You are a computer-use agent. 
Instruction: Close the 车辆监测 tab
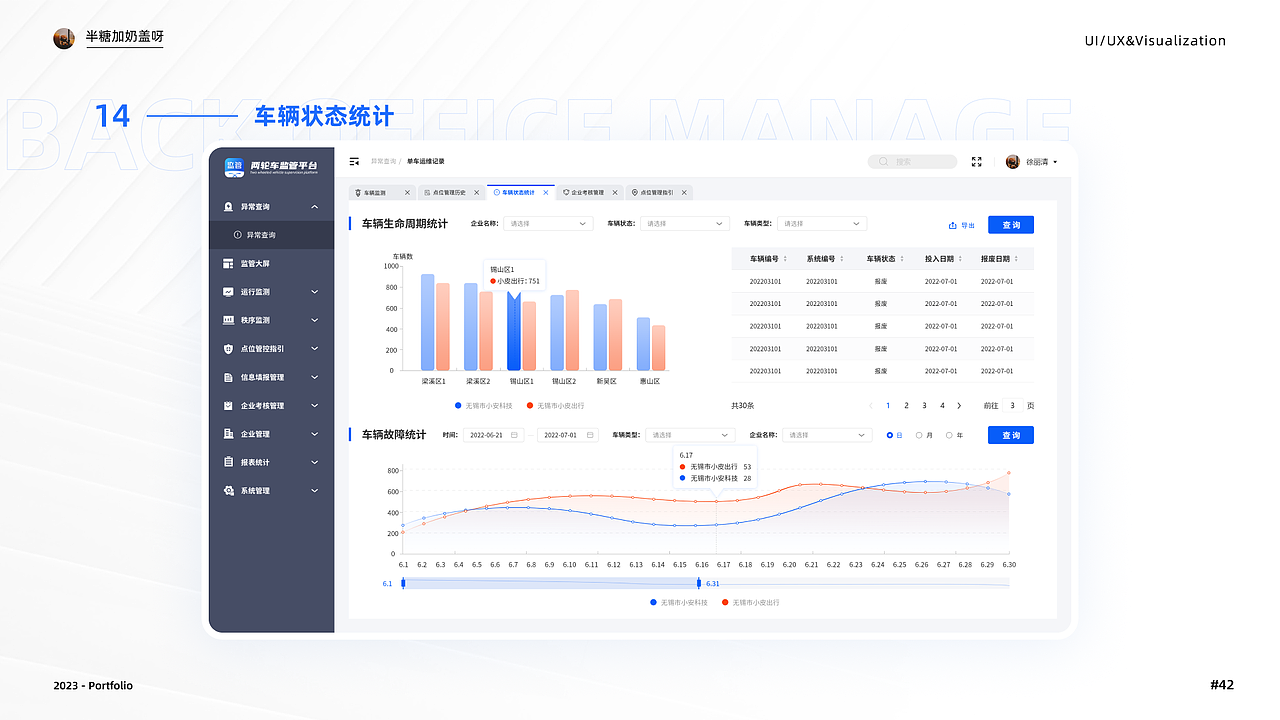[407, 192]
